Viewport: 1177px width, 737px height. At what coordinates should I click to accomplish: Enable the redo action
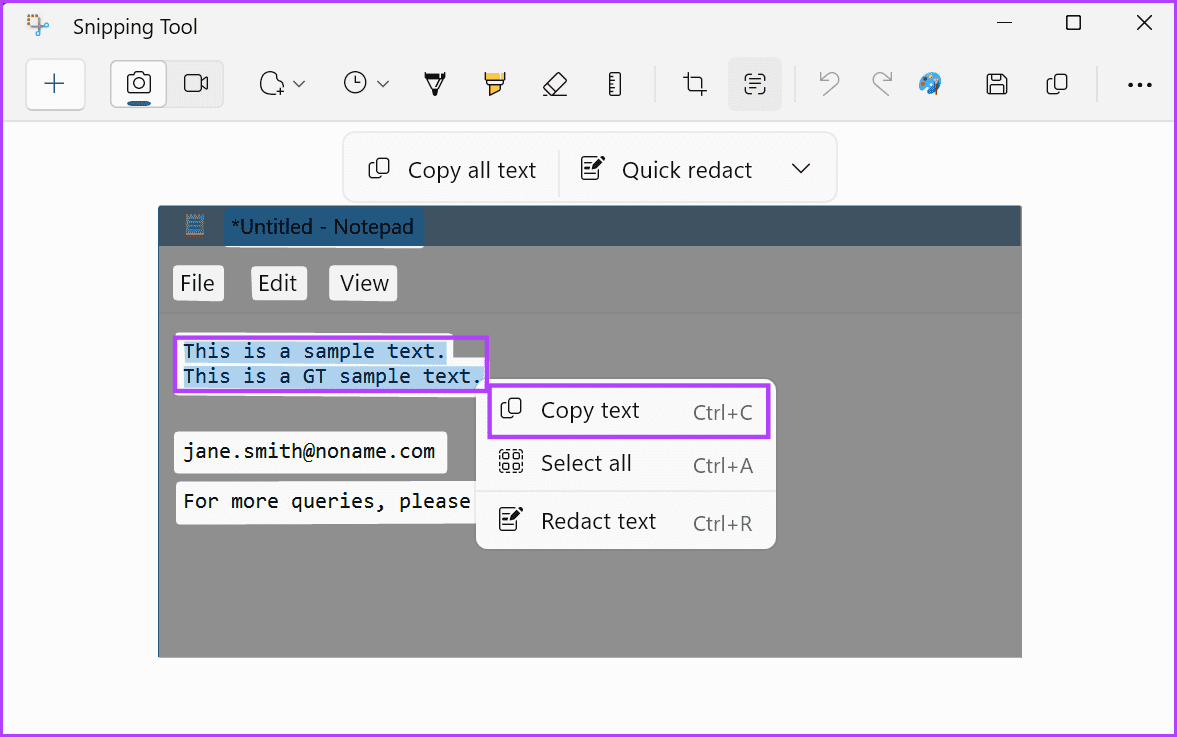(882, 84)
